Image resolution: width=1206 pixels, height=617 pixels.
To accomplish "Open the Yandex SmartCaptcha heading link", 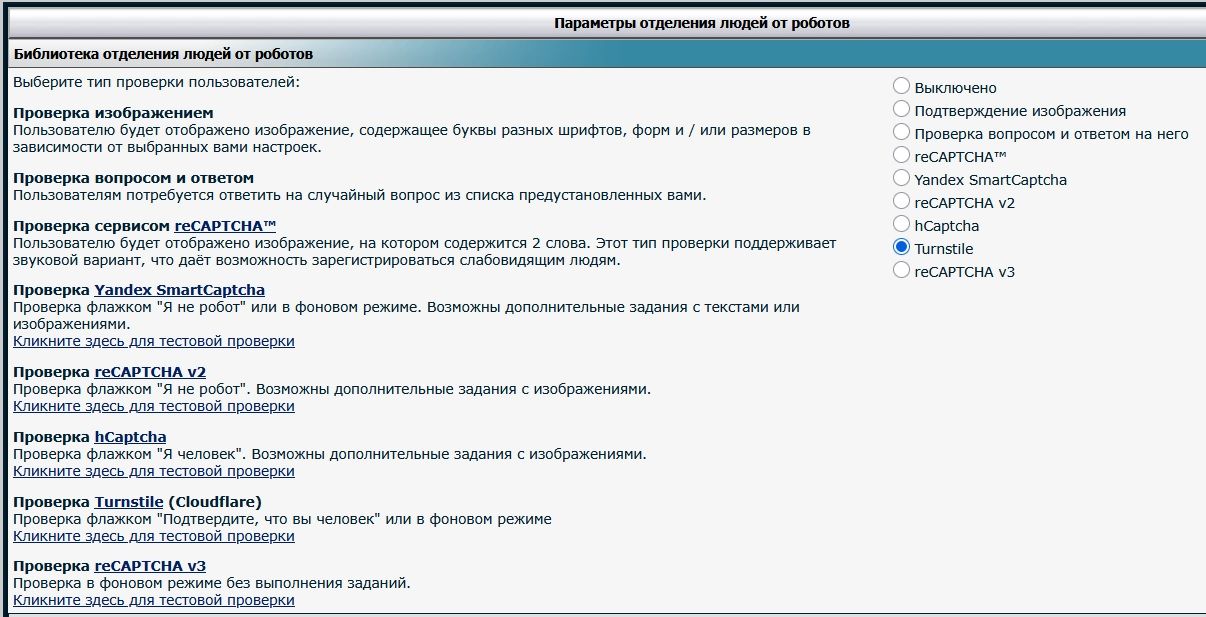I will [179, 290].
